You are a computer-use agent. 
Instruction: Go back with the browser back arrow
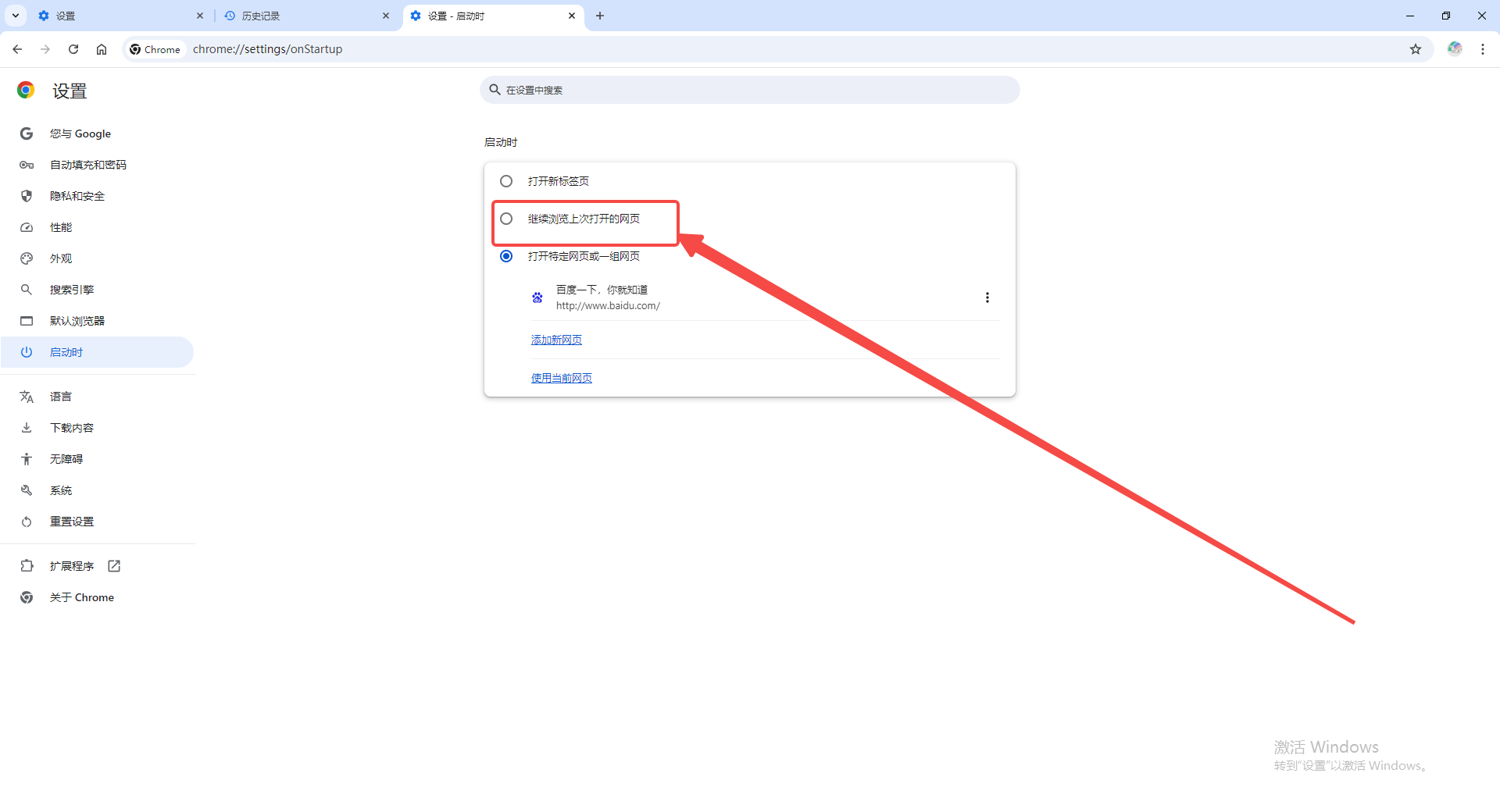tap(17, 49)
